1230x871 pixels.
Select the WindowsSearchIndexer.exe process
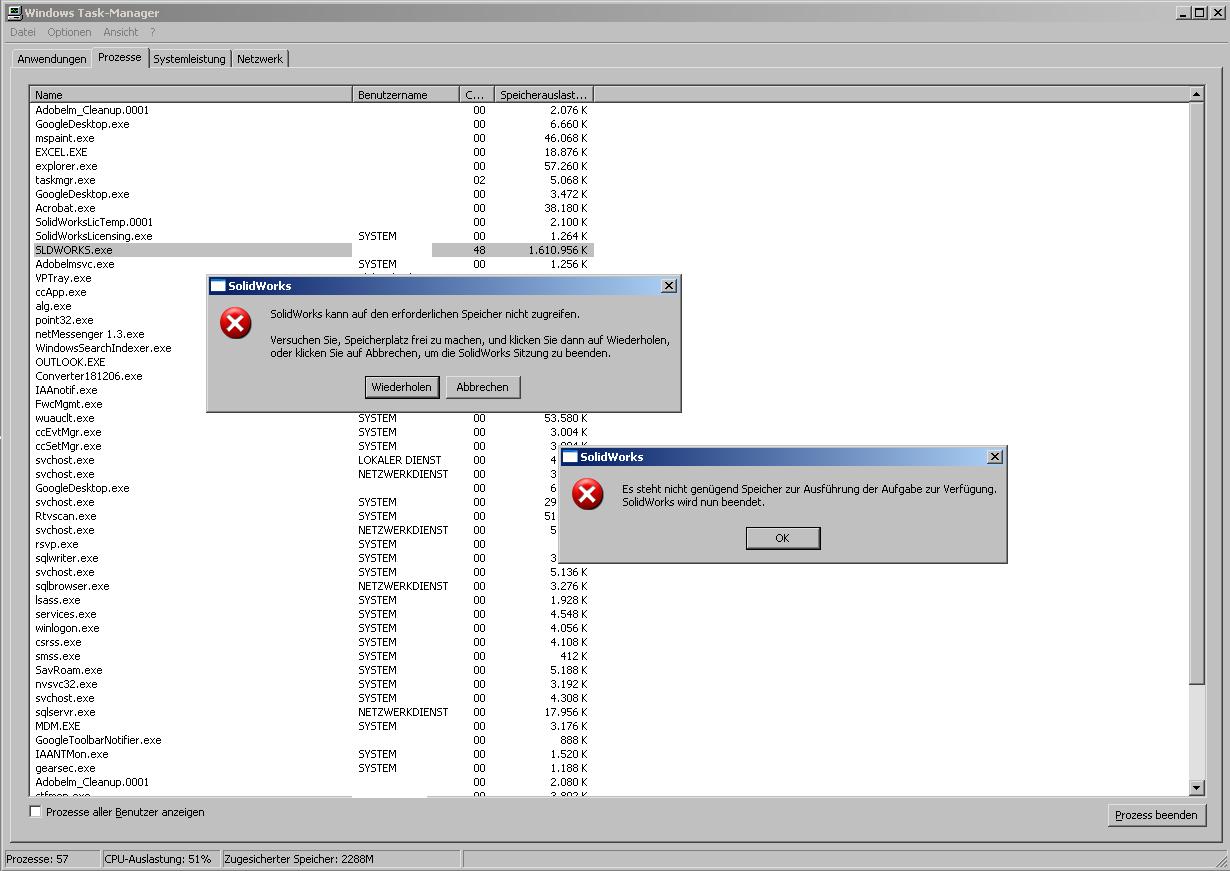point(103,348)
